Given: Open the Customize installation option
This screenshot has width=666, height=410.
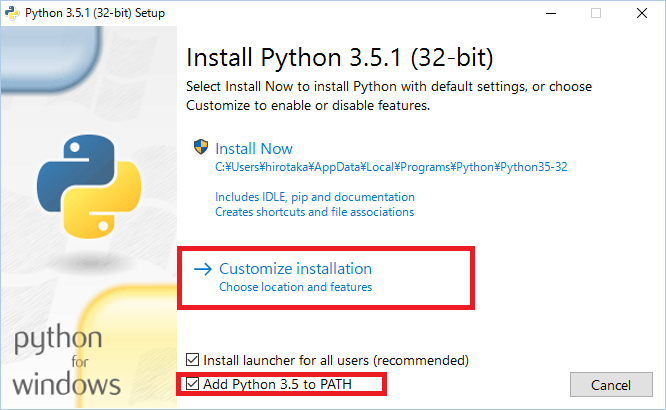Looking at the screenshot, I should click(295, 269).
